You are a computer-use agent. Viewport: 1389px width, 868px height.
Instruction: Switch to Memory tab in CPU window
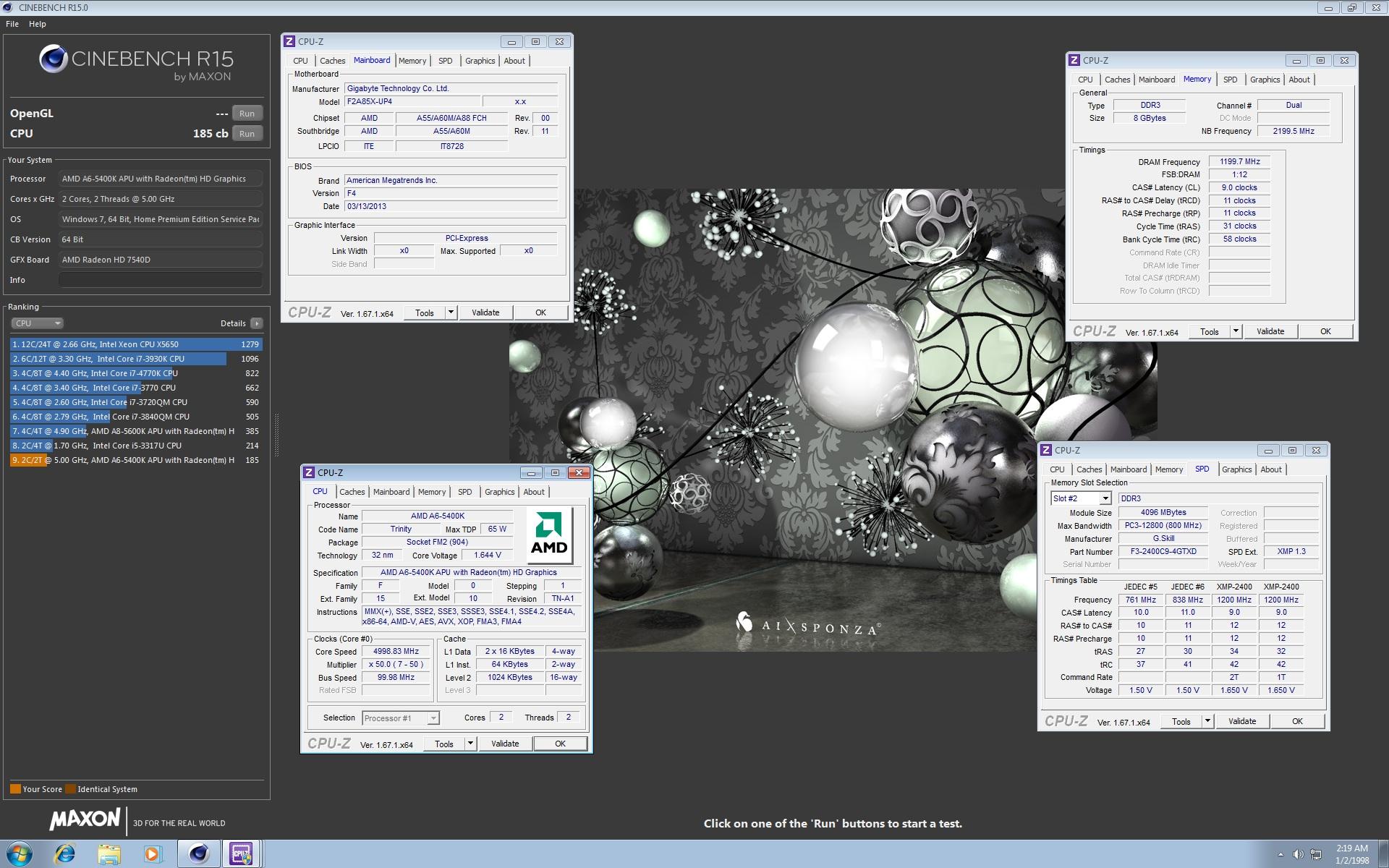click(x=432, y=492)
